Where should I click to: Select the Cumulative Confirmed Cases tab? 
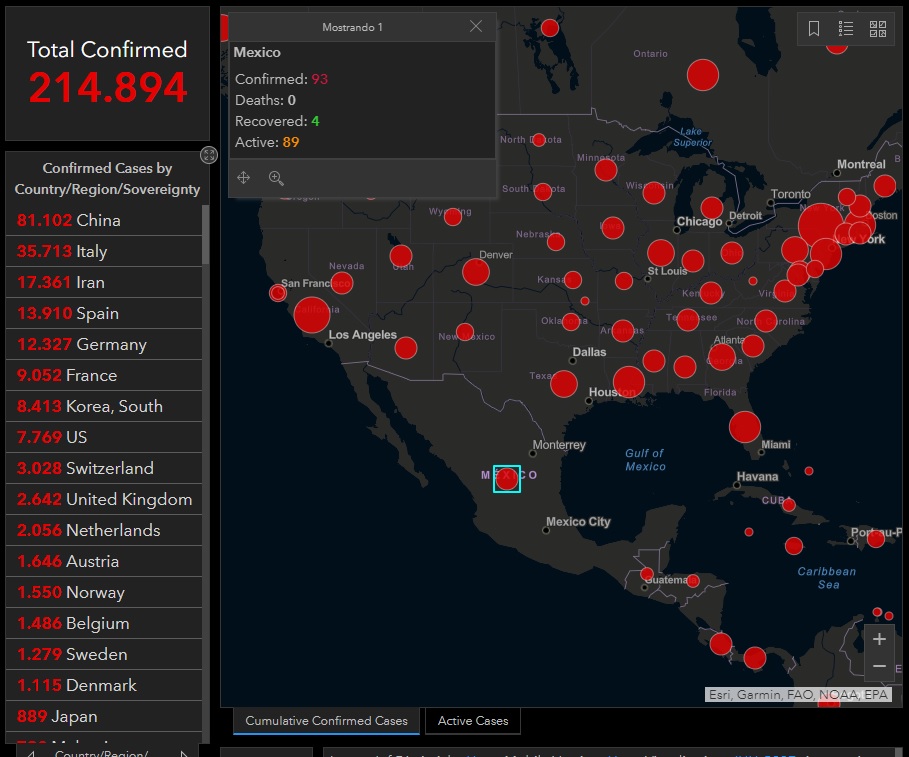point(326,720)
